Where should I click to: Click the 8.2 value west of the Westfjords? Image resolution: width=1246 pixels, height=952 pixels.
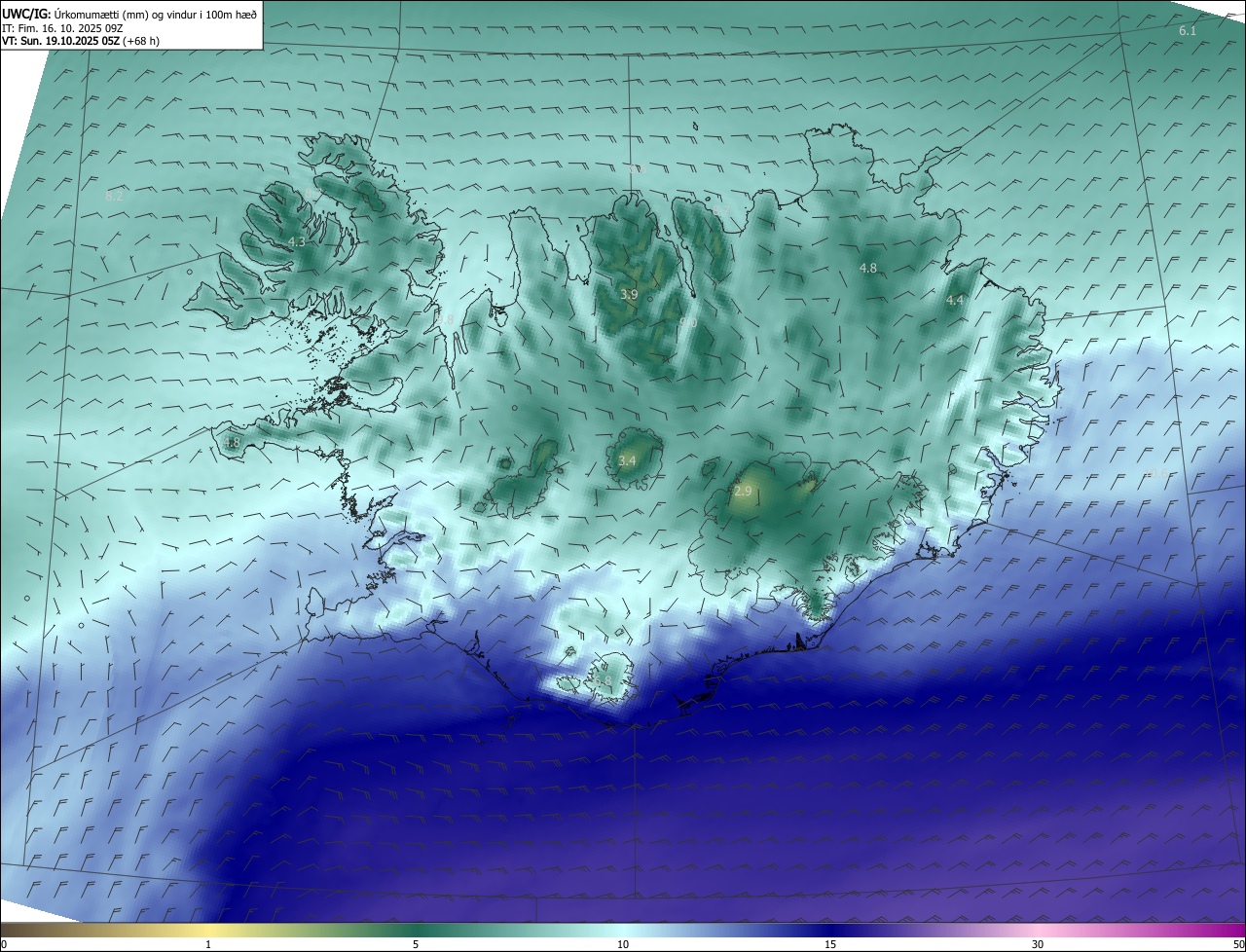114,196
